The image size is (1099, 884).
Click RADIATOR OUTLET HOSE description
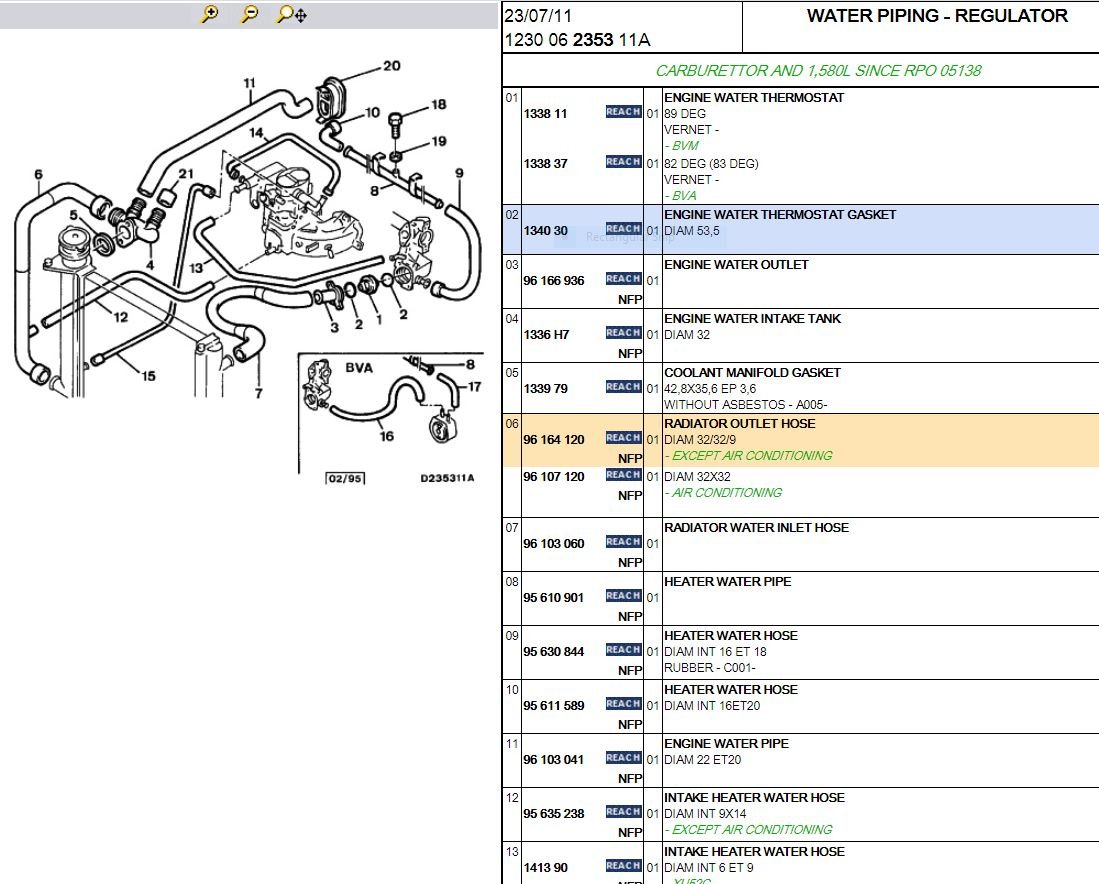tap(739, 423)
